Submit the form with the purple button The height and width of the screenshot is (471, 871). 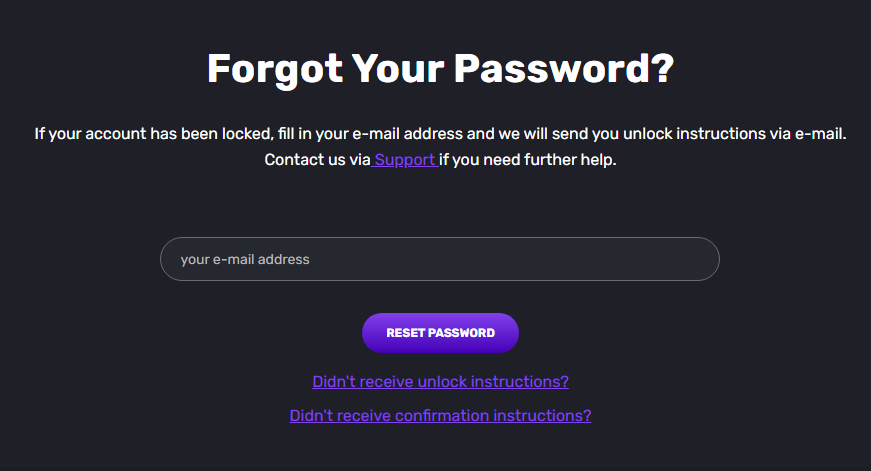tap(440, 333)
